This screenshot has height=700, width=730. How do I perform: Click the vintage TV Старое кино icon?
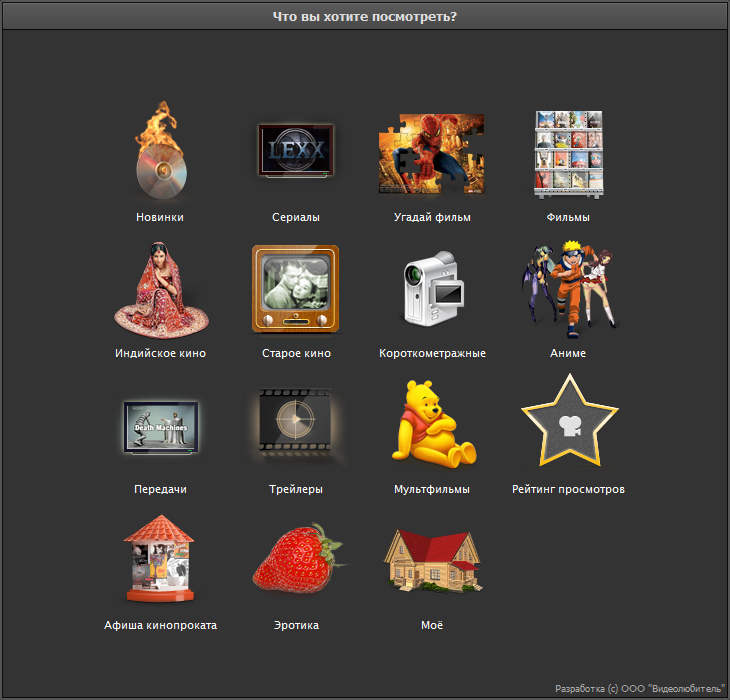point(296,289)
